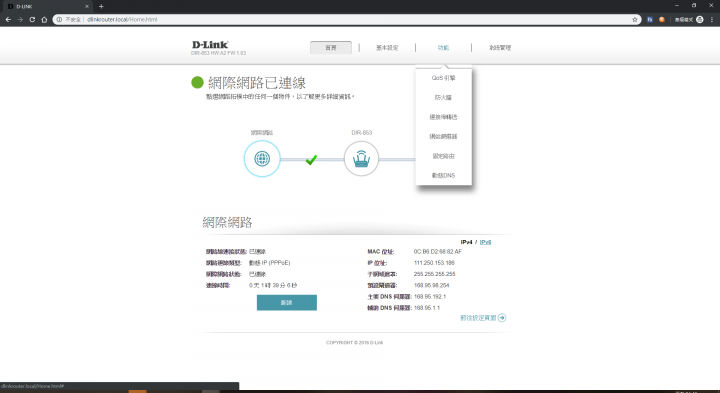This screenshot has width=720, height=393.
Task: Click the D-Link logo
Action: pos(210,45)
